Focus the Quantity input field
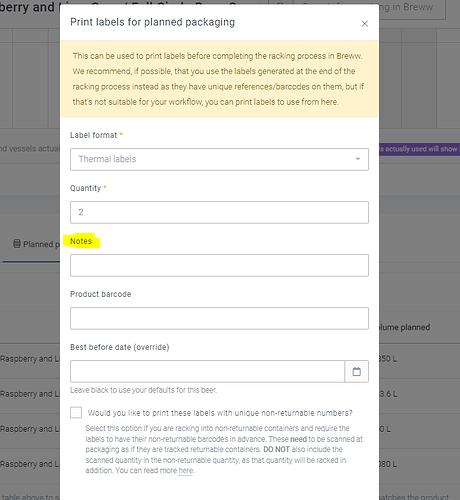460x500 pixels. coord(219,212)
